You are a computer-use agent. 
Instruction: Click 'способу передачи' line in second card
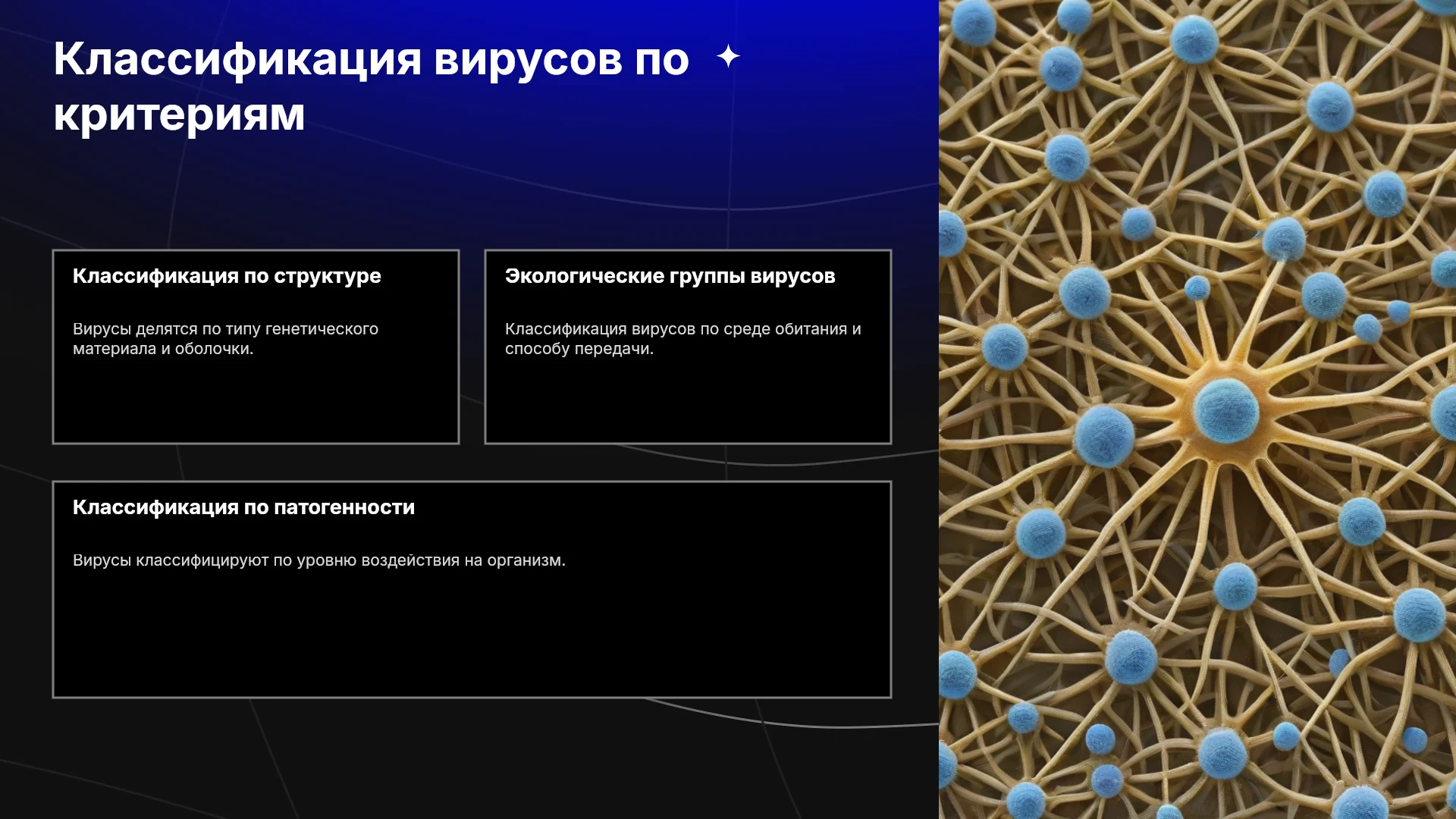[579, 349]
